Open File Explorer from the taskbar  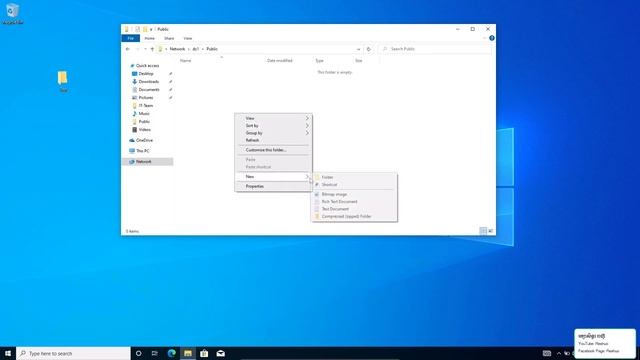click(x=188, y=353)
